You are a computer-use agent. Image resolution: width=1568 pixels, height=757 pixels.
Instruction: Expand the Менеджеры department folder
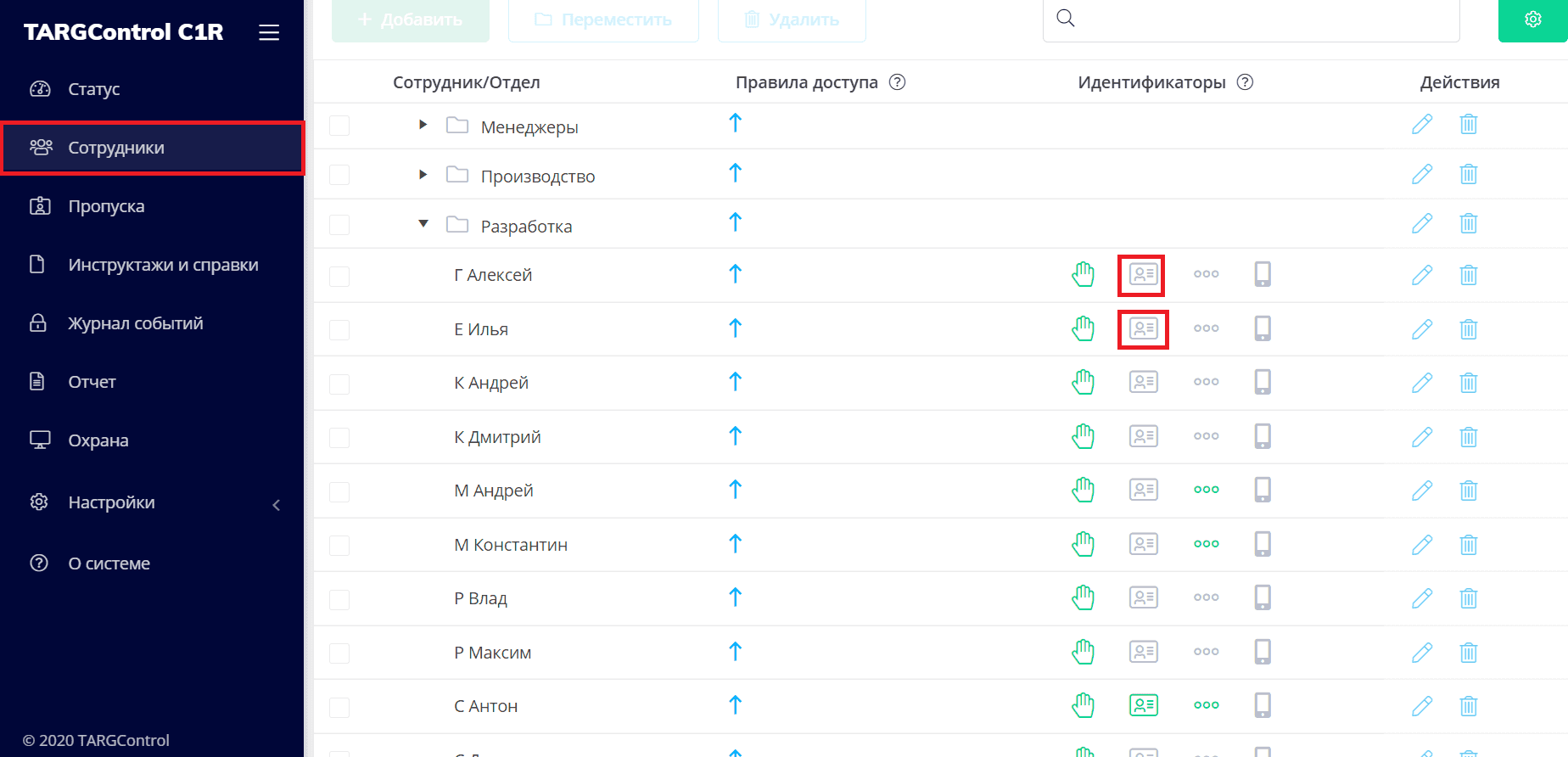(423, 125)
